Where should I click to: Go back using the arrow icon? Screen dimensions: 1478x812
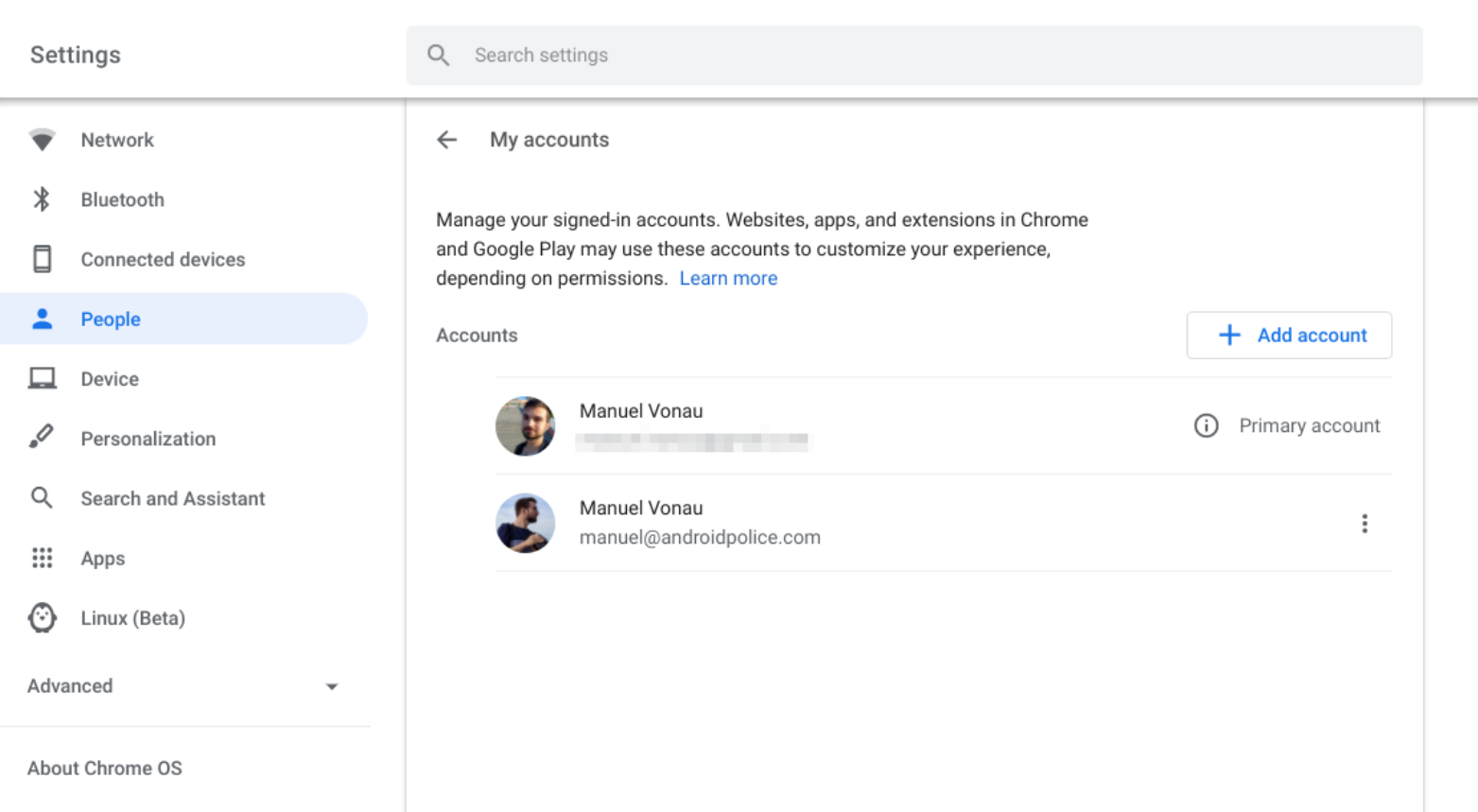click(446, 140)
